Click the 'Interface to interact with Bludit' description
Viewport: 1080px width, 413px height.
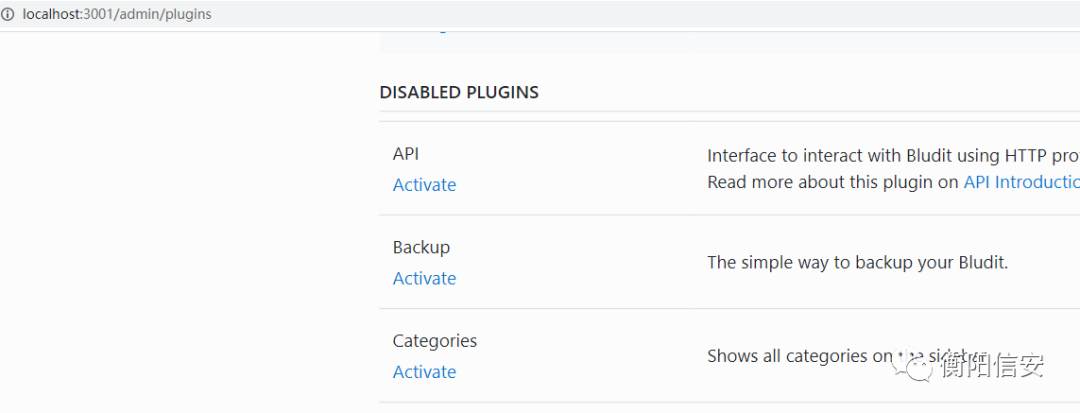893,156
